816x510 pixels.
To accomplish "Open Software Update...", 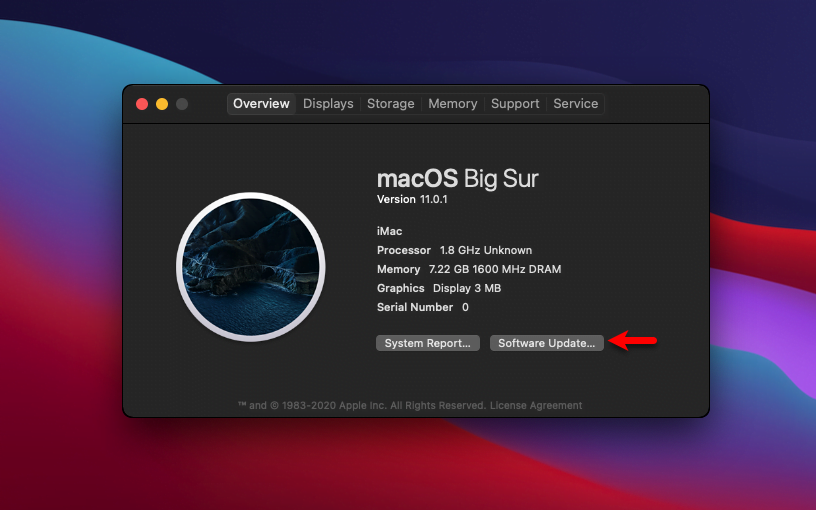I will coord(546,343).
